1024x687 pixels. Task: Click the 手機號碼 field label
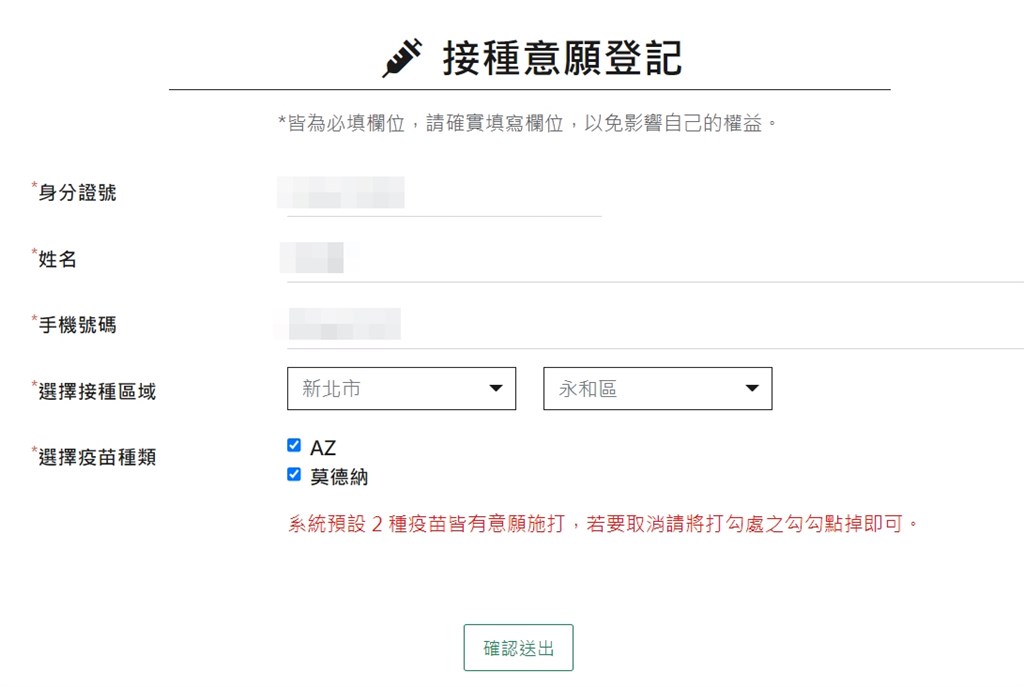pyautogui.click(x=77, y=325)
